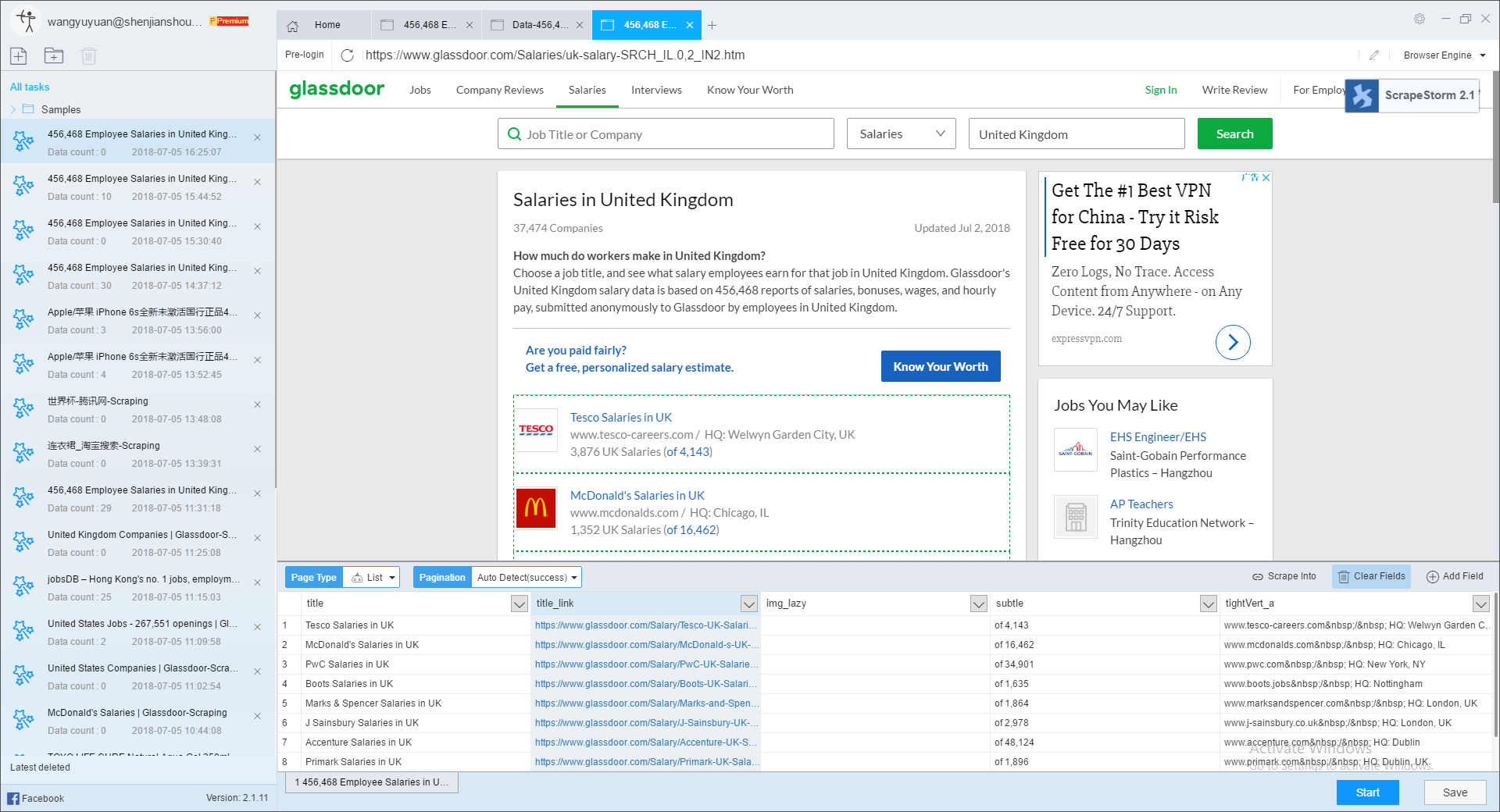
Task: Click the Save button
Action: coord(1455,792)
